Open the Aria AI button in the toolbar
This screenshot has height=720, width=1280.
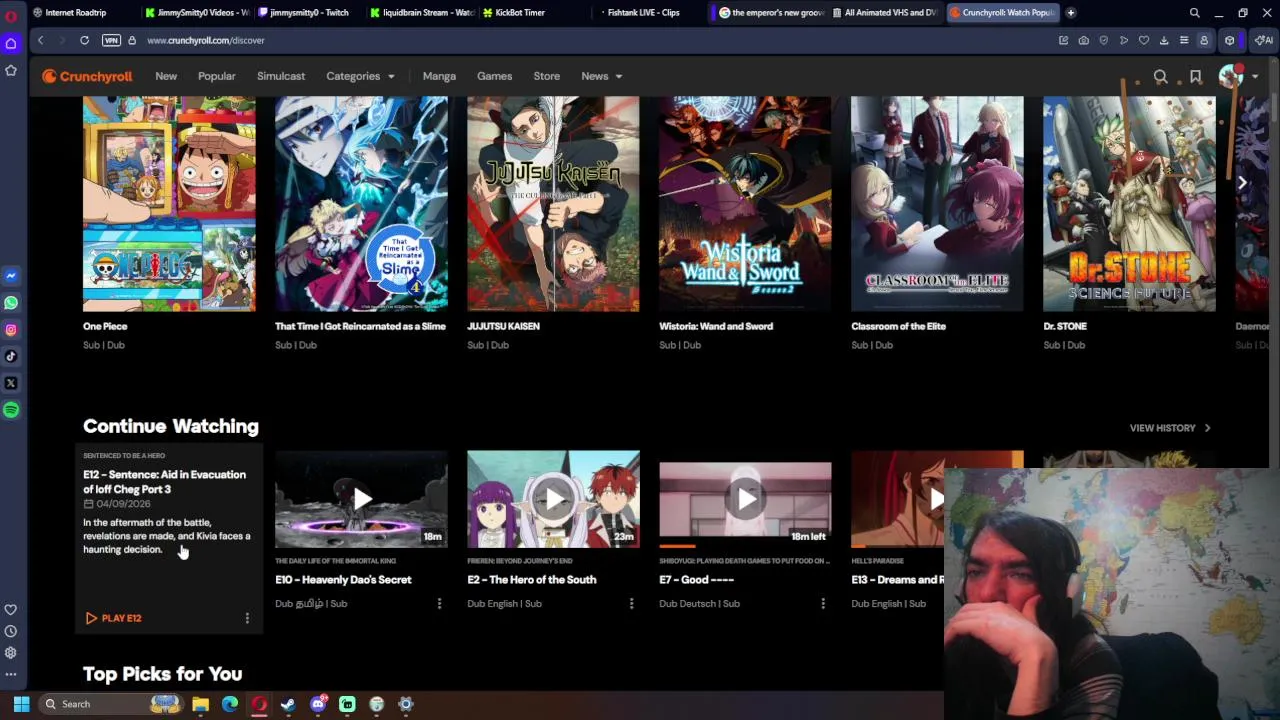coord(1265,40)
